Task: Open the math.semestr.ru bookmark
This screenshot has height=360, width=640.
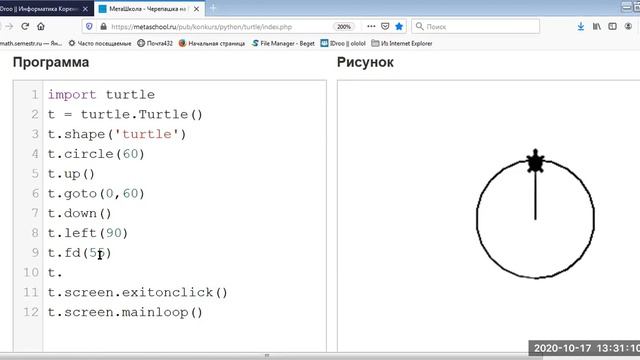Action: [x=31, y=43]
